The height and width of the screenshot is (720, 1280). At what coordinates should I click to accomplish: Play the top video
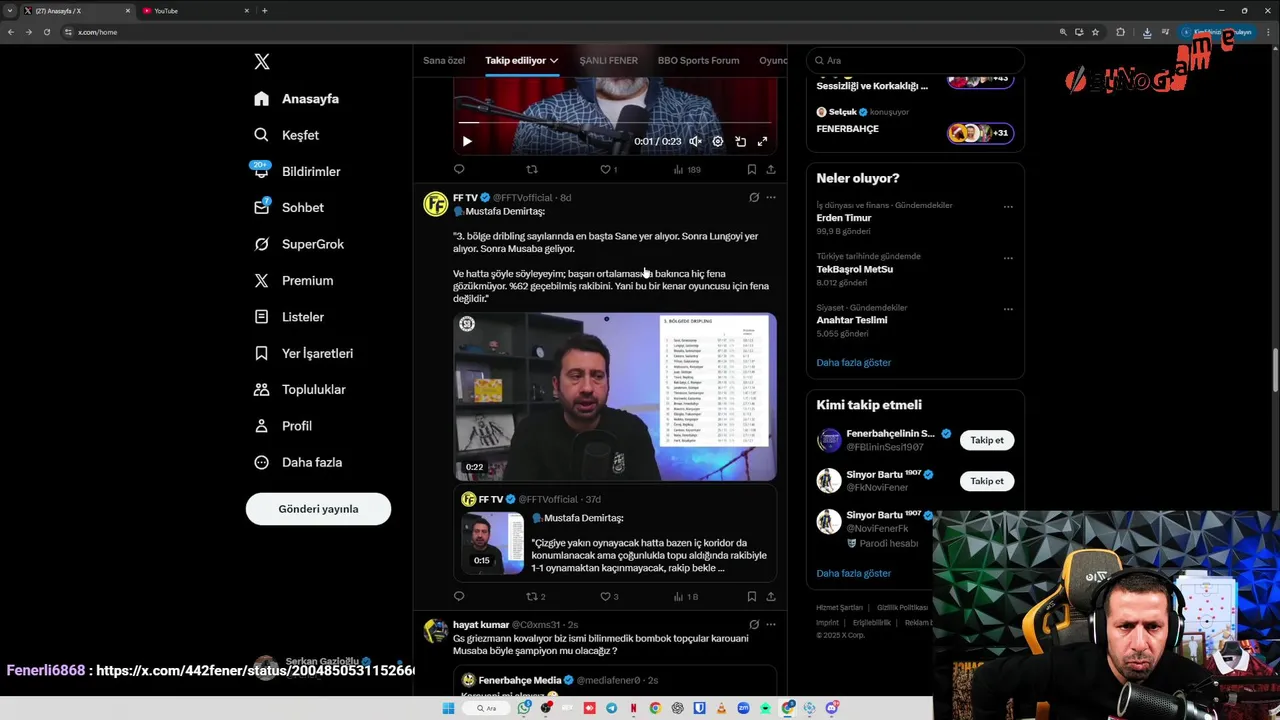pyautogui.click(x=467, y=142)
